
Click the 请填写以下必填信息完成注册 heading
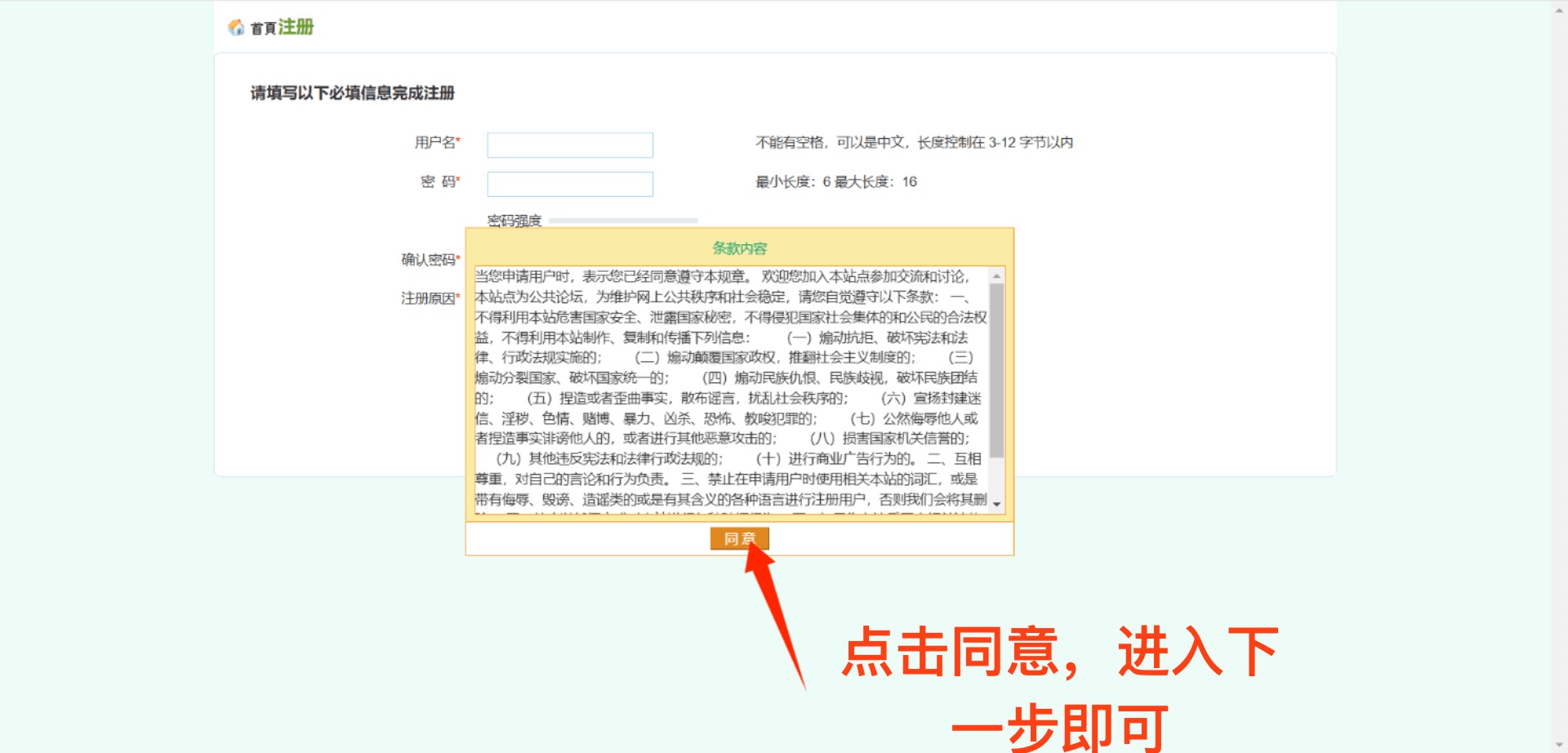pos(352,93)
